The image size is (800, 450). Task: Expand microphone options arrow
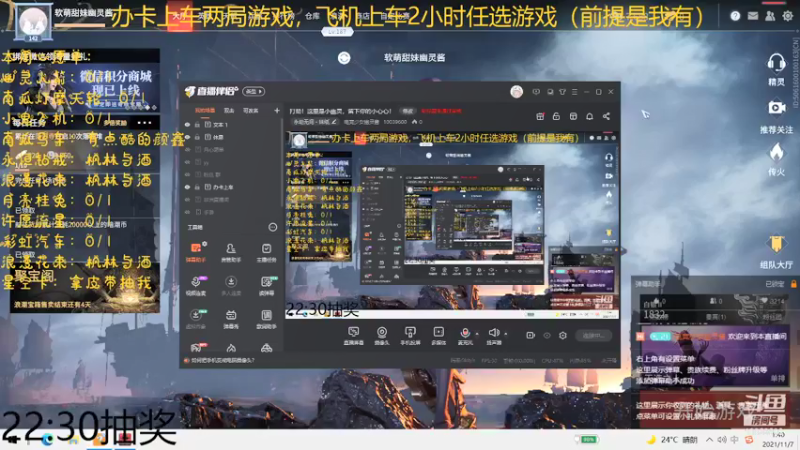(477, 334)
